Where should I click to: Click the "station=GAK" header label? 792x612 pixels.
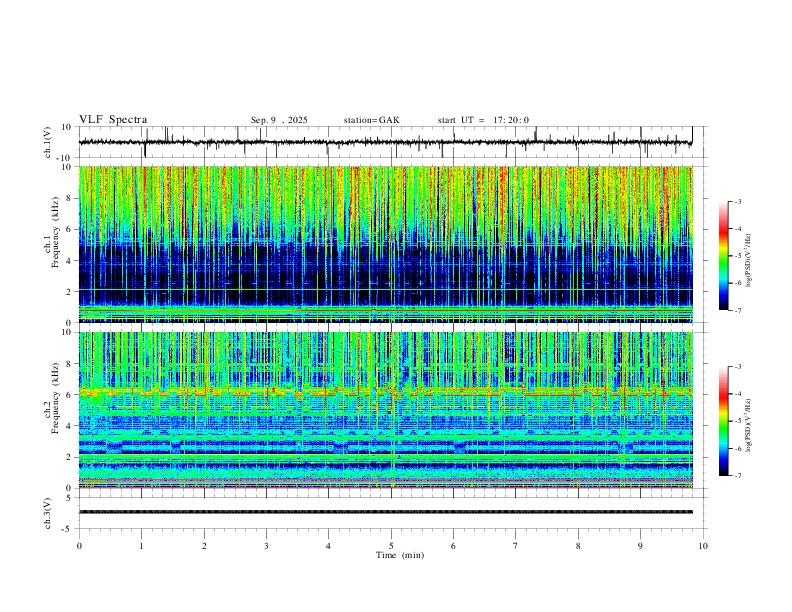371,120
